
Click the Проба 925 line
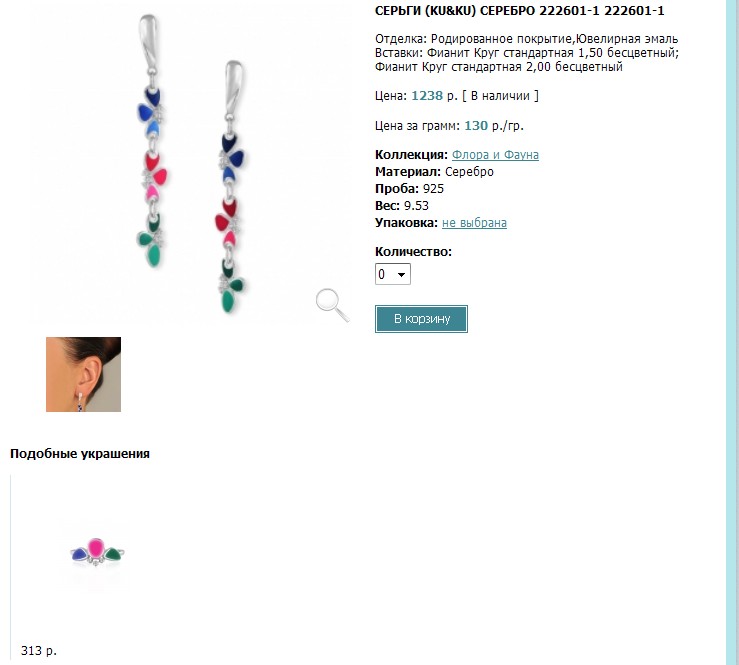pos(410,189)
